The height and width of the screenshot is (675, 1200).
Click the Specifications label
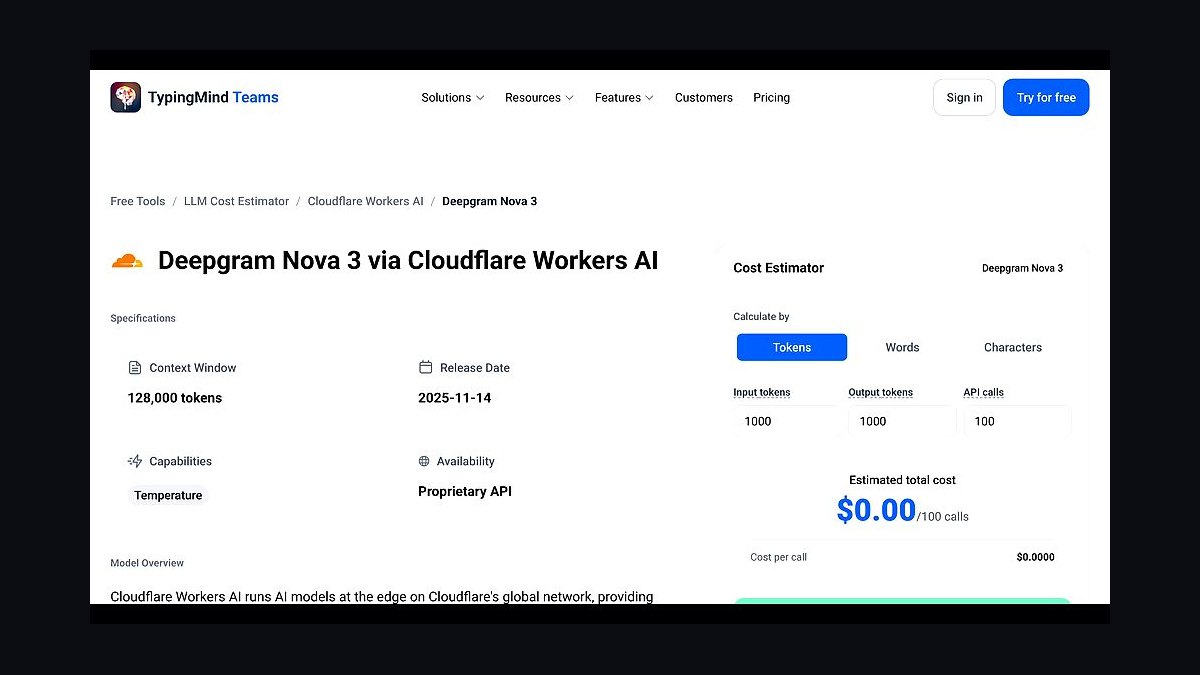click(143, 318)
